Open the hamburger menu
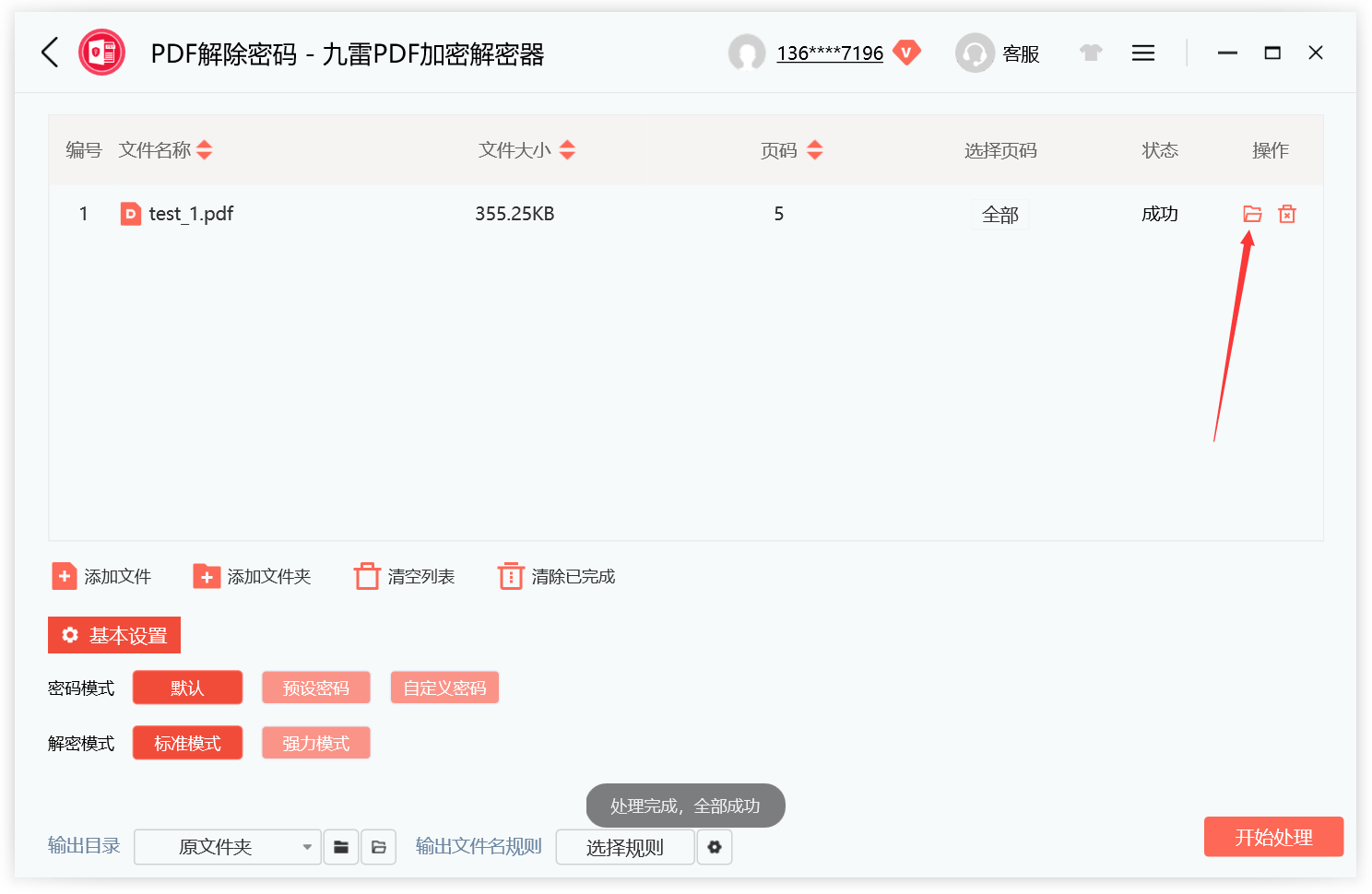1372x894 pixels. [x=1142, y=53]
